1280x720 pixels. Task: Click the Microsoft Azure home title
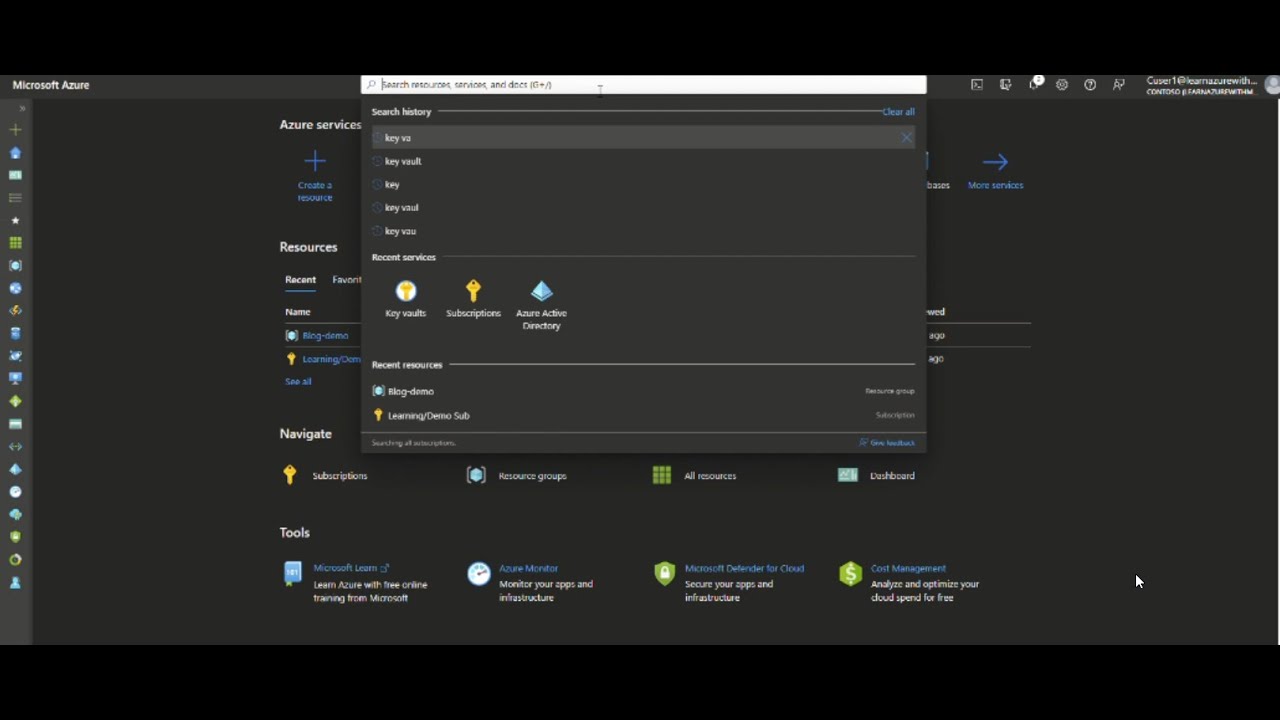51,85
